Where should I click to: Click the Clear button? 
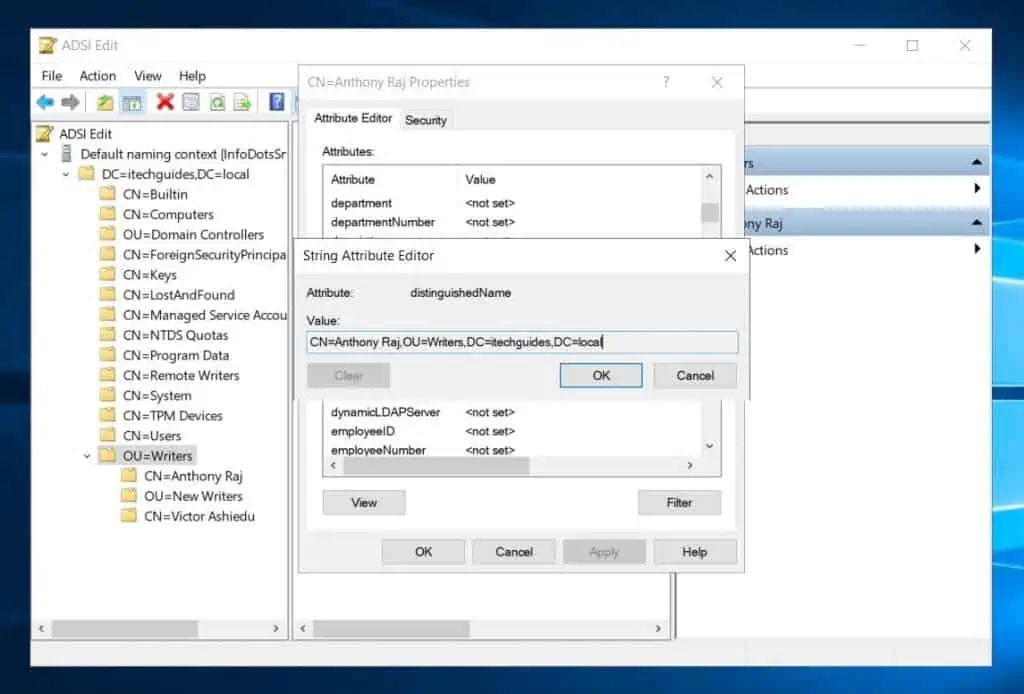pos(348,375)
